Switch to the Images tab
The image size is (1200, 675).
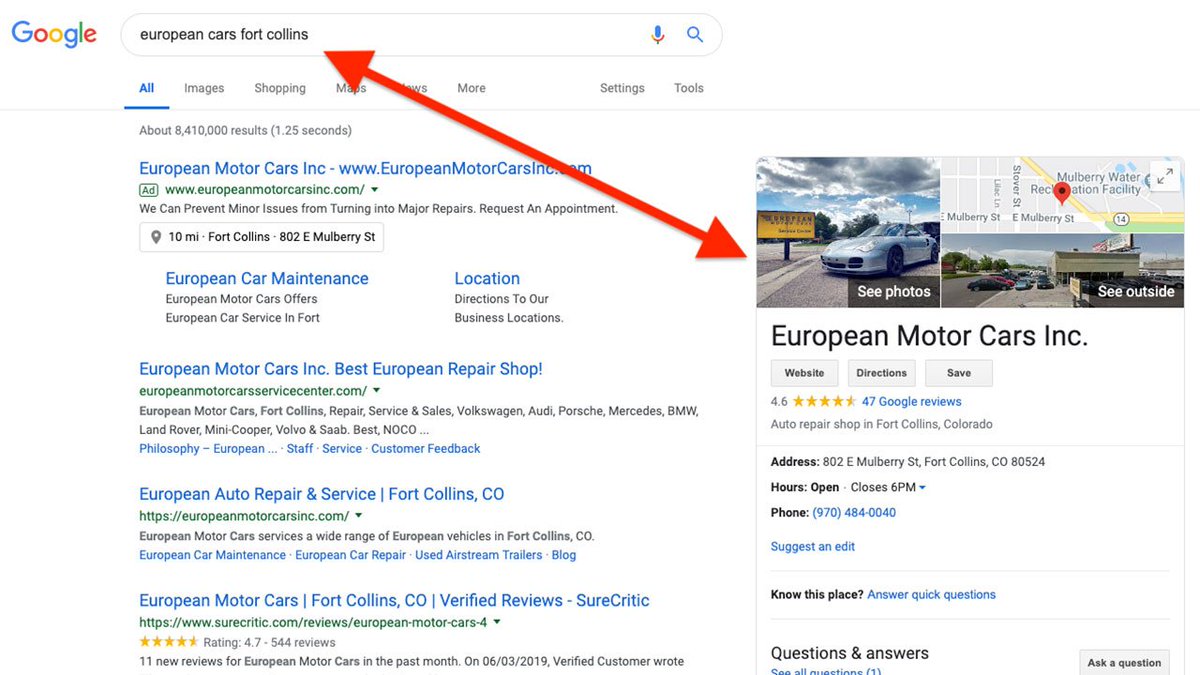[x=204, y=88]
